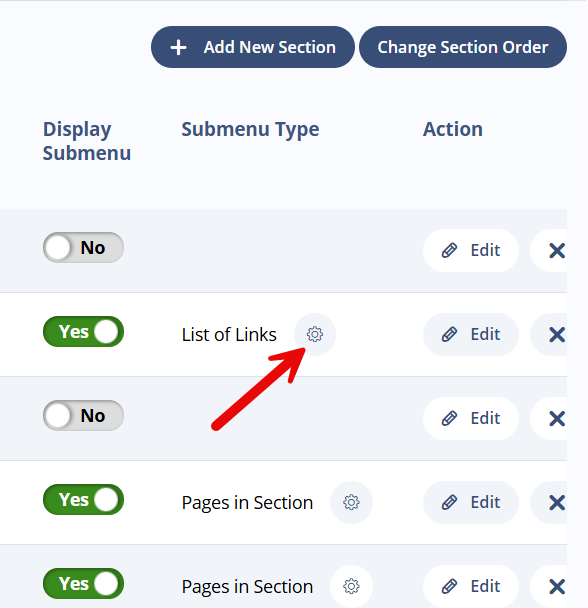Edit the List of Links section
The image size is (588, 608).
point(470,334)
